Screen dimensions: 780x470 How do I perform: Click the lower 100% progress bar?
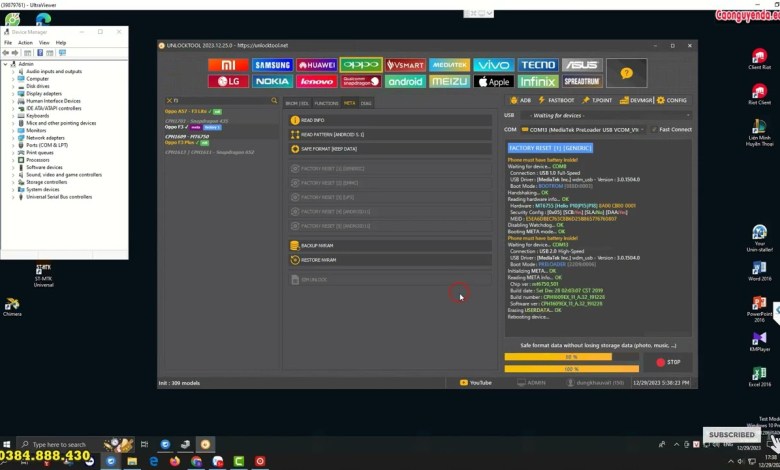[x=572, y=368]
